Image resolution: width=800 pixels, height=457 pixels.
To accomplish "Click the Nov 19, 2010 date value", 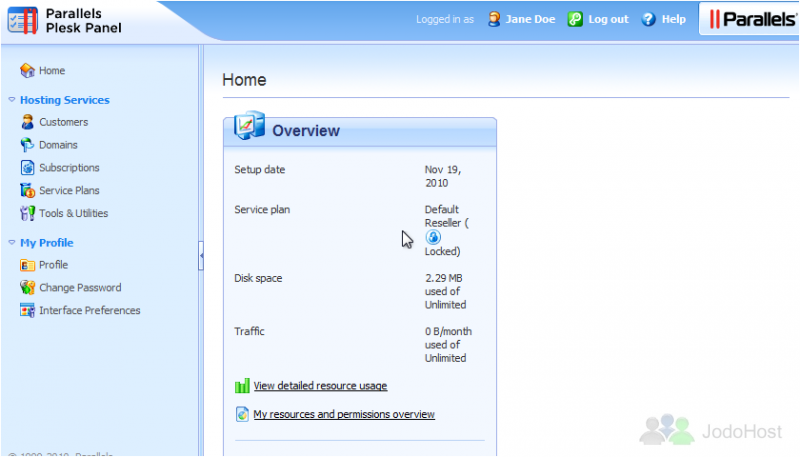I will (x=443, y=176).
